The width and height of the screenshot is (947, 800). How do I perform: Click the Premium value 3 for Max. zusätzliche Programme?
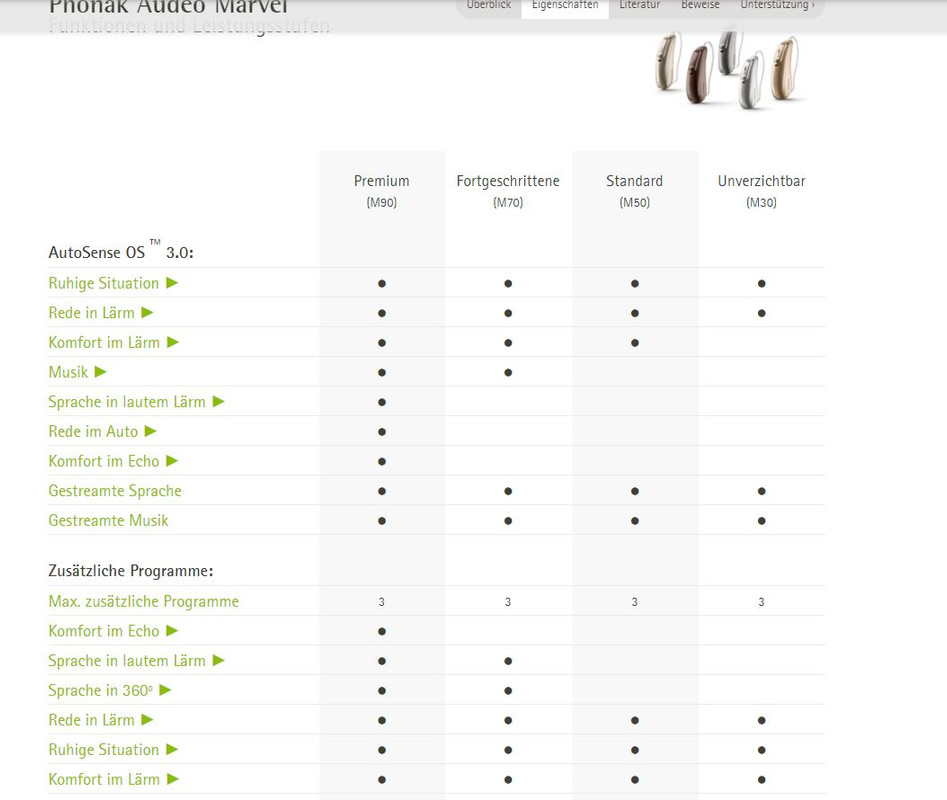[x=382, y=602]
